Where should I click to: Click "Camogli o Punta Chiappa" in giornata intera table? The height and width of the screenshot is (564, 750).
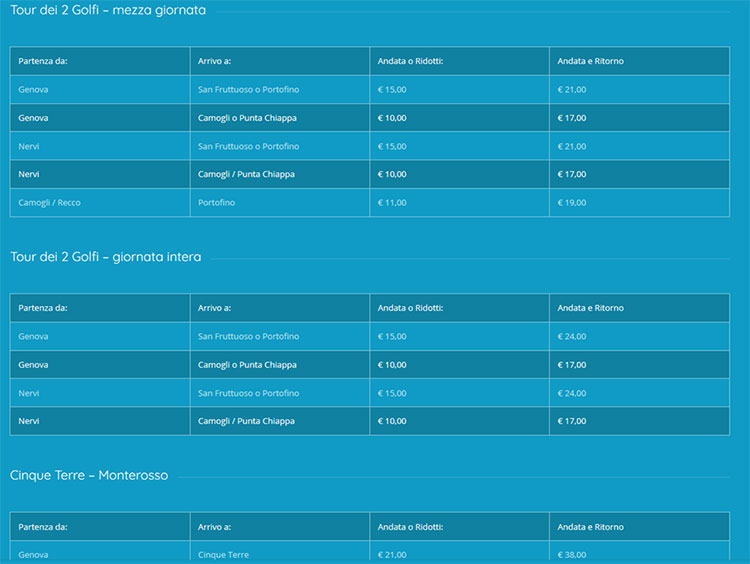pyautogui.click(x=247, y=365)
